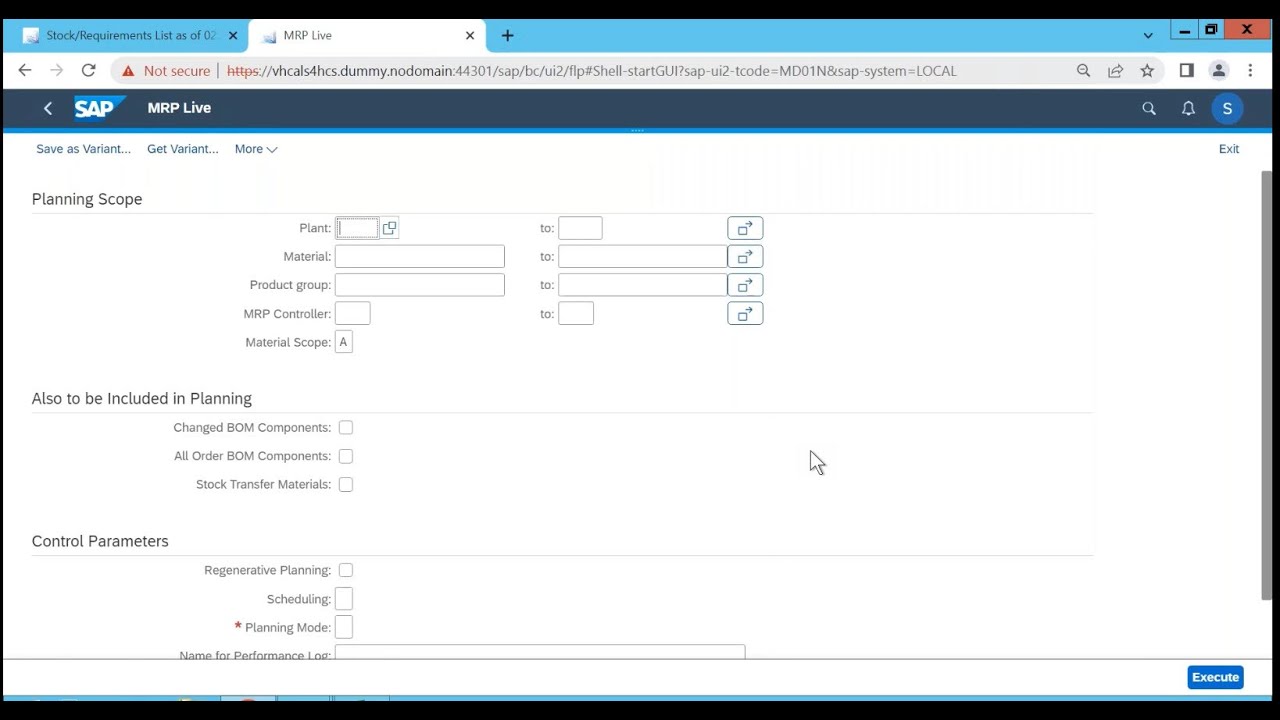Close the MRP Live tab
Image resolution: width=1280 pixels, height=720 pixels.
[470, 35]
